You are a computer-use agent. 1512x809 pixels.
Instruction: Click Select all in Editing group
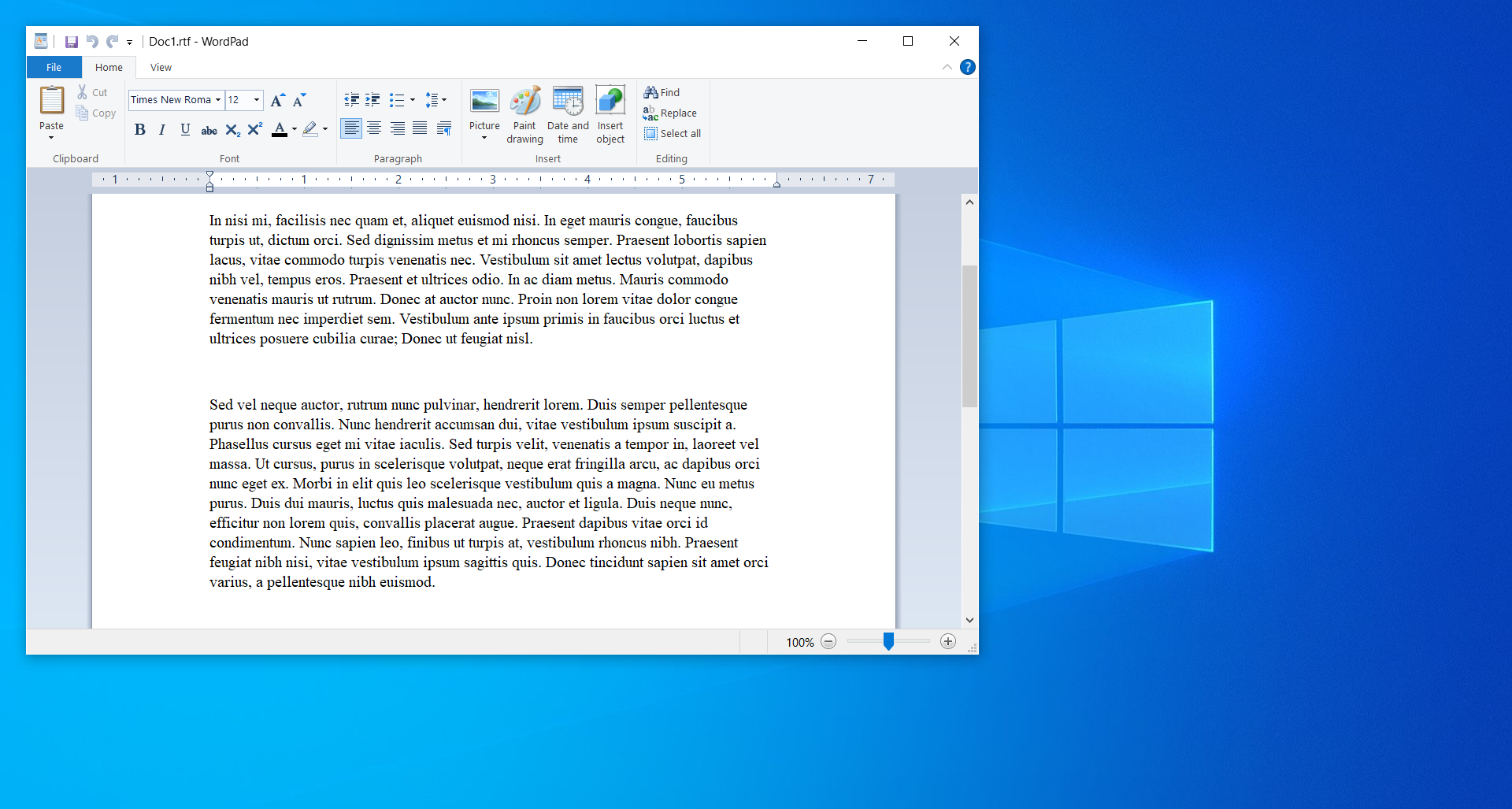tap(673, 133)
